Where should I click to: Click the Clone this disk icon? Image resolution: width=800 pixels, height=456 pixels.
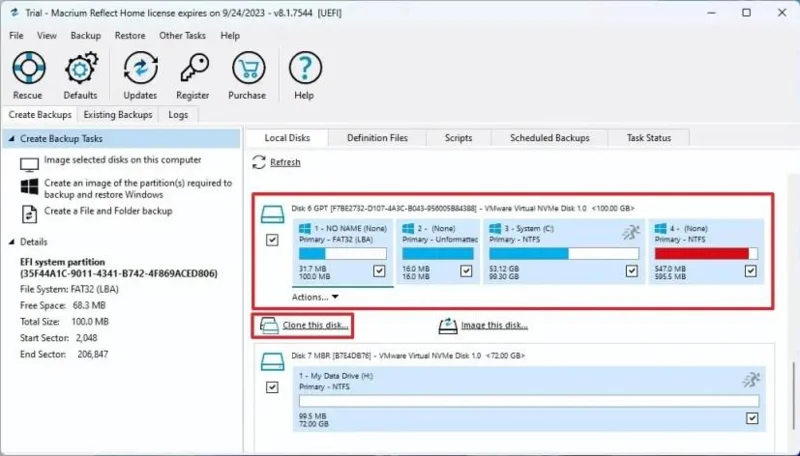(x=269, y=325)
